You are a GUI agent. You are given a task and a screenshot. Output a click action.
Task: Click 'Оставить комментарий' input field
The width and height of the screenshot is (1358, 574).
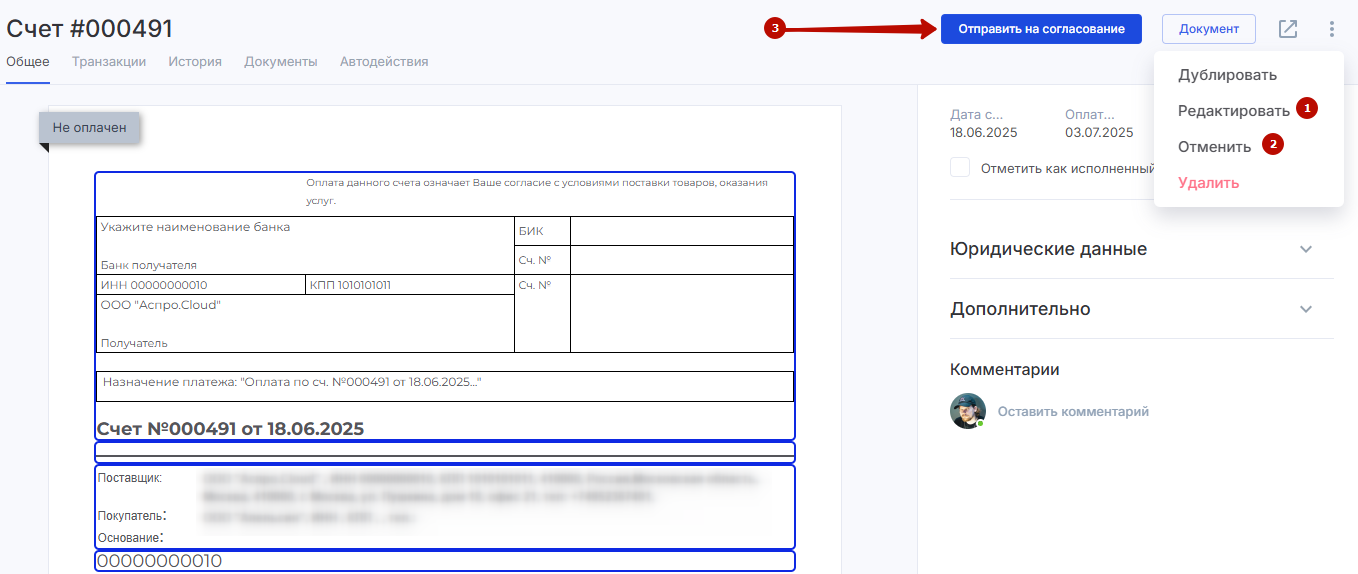point(1073,411)
